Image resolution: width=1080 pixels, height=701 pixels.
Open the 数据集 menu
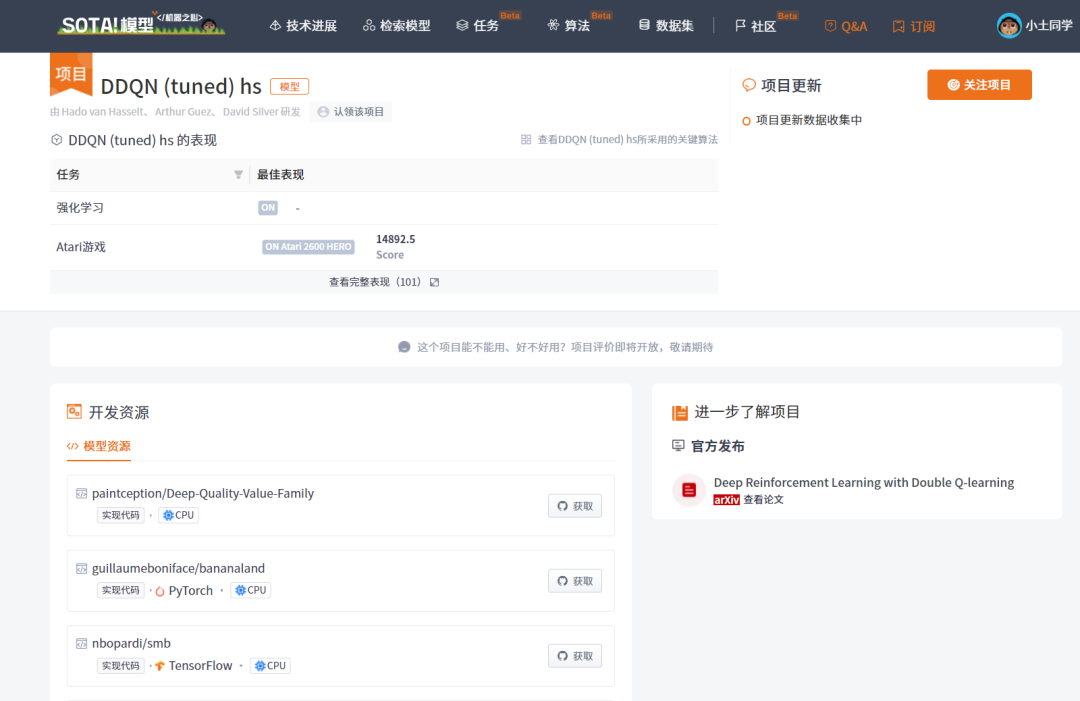pos(666,25)
